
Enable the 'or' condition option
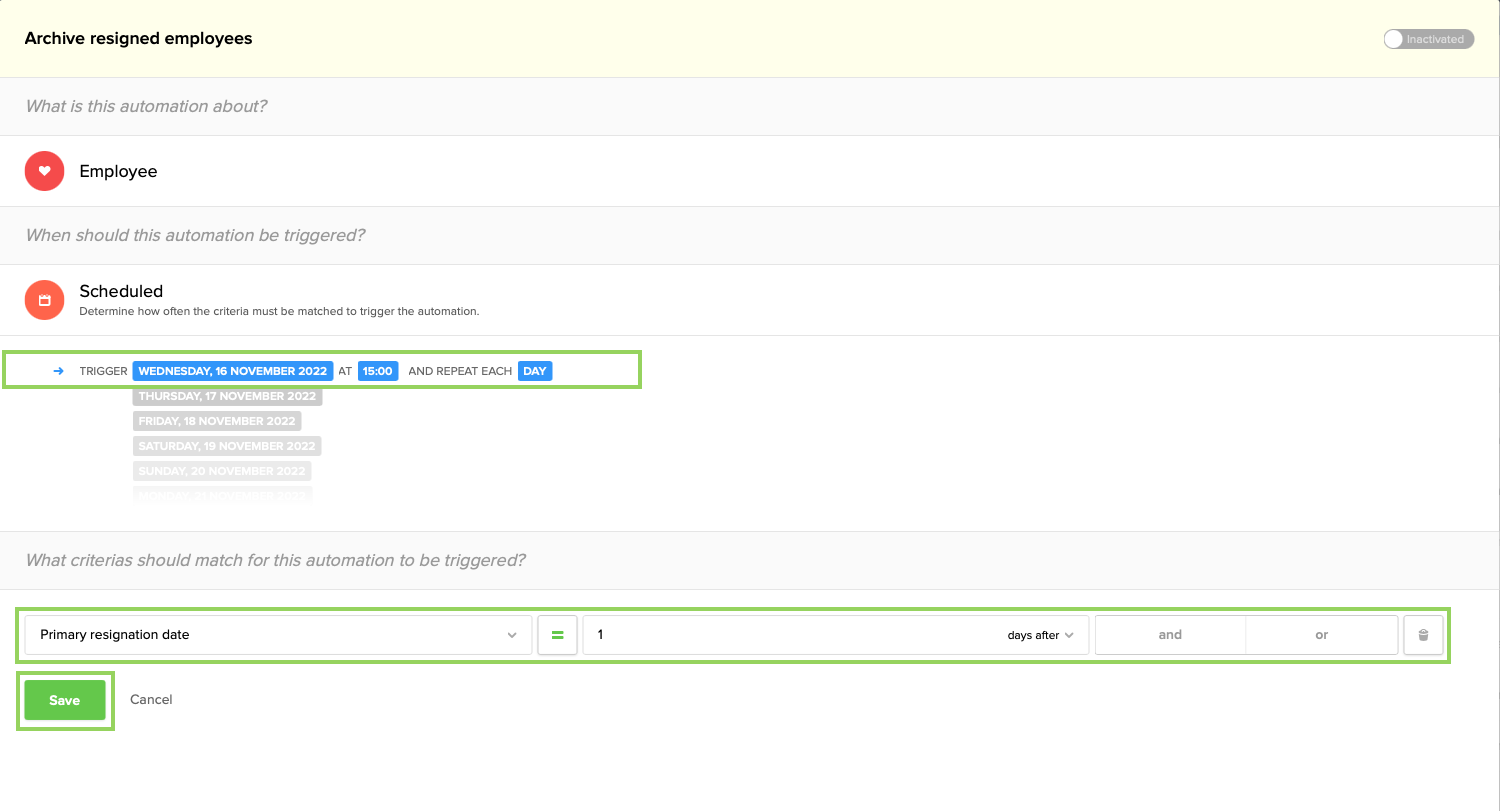(x=1321, y=634)
